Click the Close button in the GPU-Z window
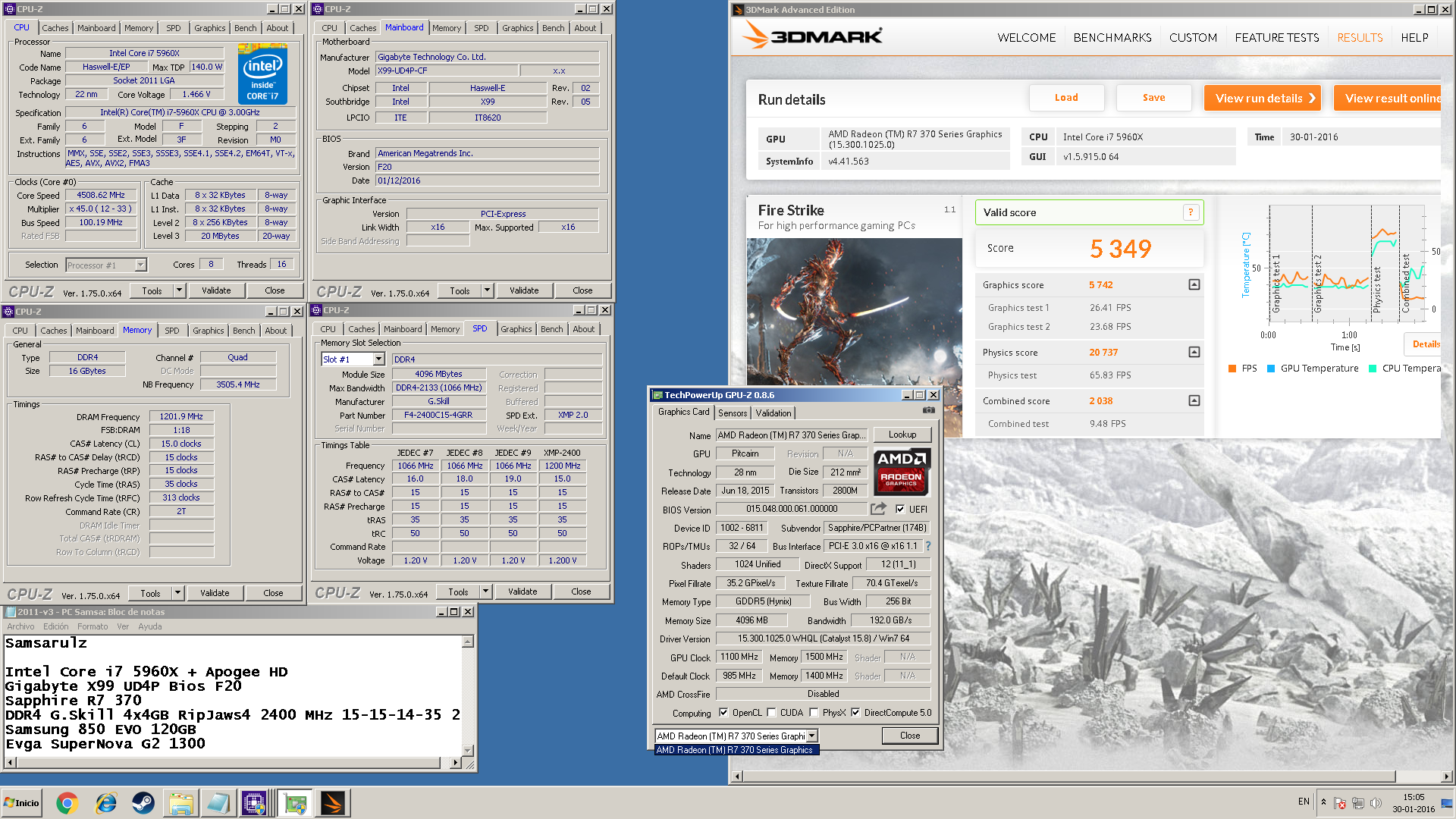The width and height of the screenshot is (1456, 819). click(x=910, y=736)
